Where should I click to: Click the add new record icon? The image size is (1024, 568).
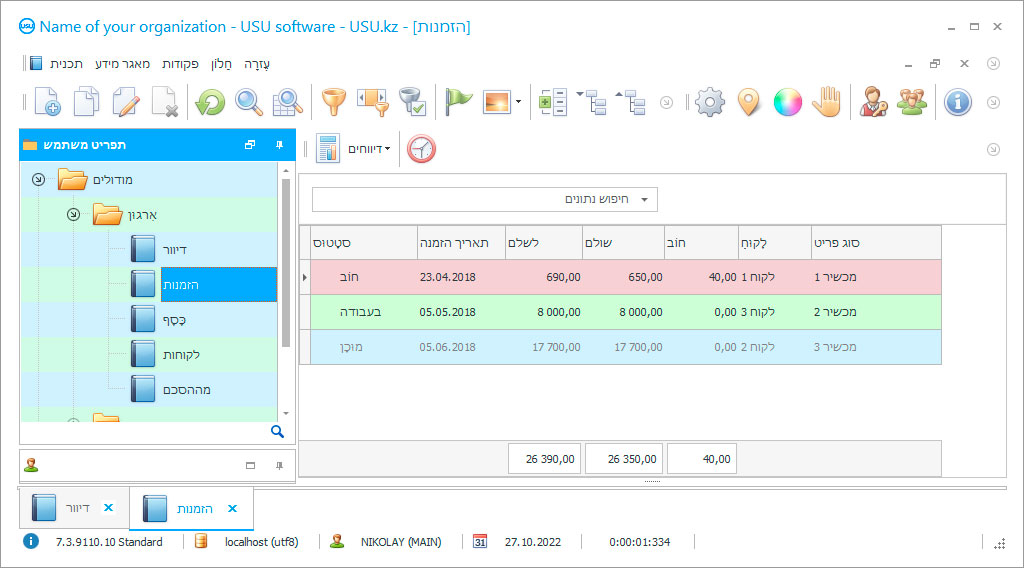[47, 102]
